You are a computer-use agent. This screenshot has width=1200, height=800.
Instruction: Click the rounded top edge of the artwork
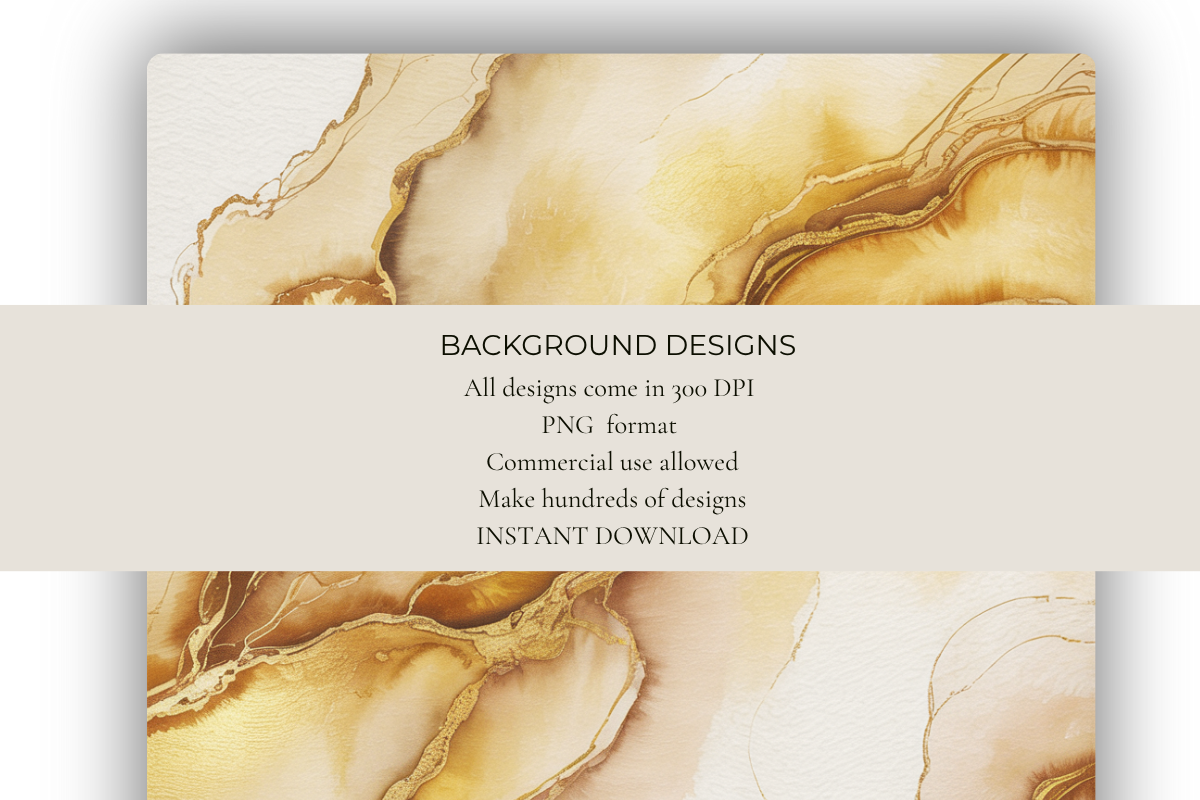point(620,55)
